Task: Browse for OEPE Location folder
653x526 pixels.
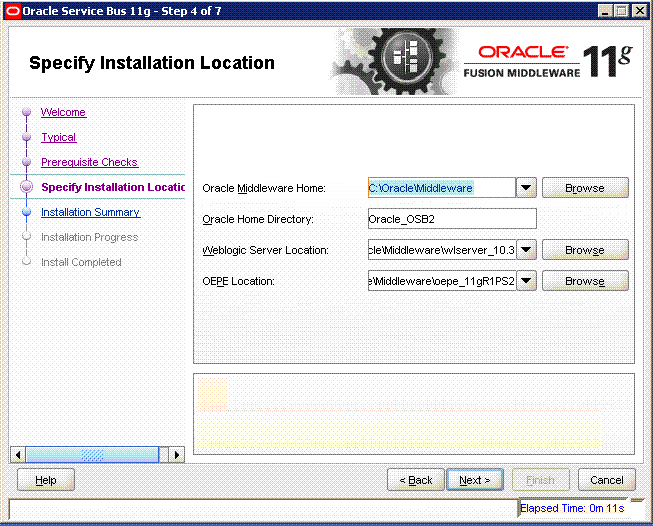Action: click(x=585, y=281)
